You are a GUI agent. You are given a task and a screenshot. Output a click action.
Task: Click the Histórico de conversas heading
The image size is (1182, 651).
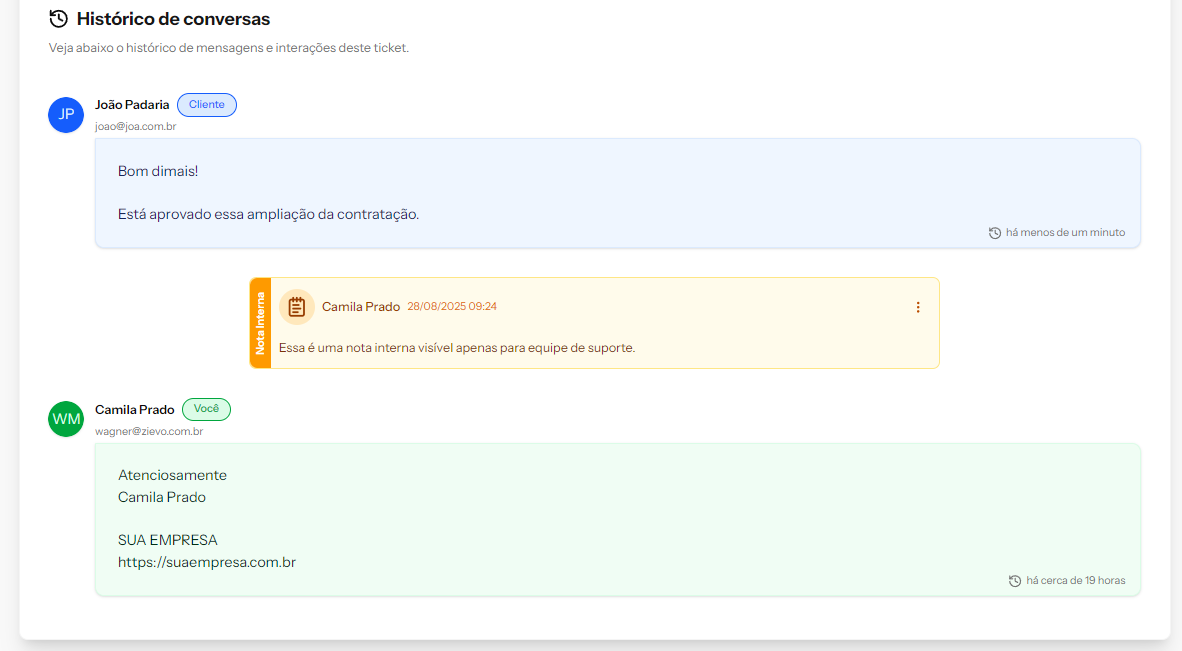(x=173, y=19)
